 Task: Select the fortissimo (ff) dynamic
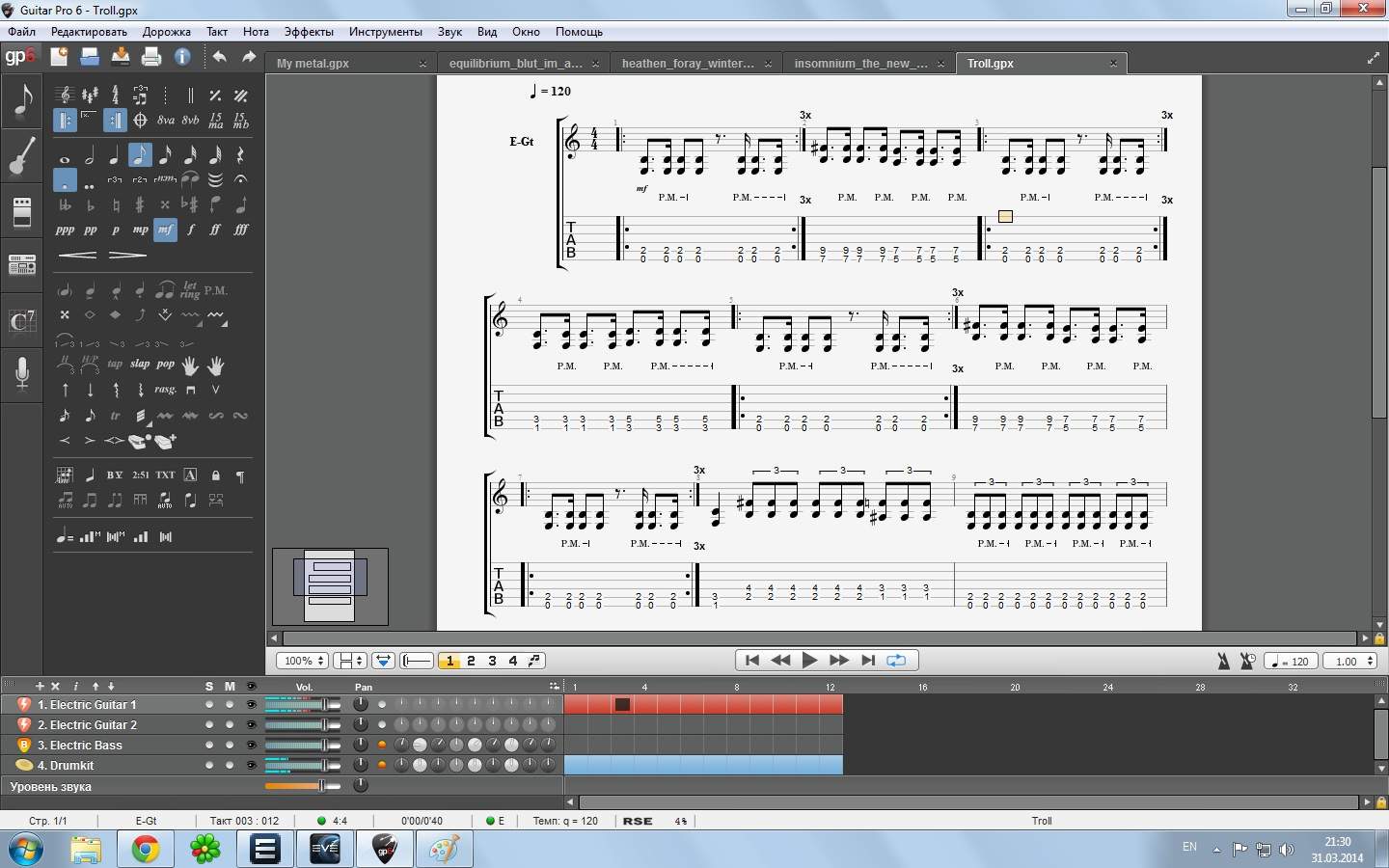click(215, 230)
